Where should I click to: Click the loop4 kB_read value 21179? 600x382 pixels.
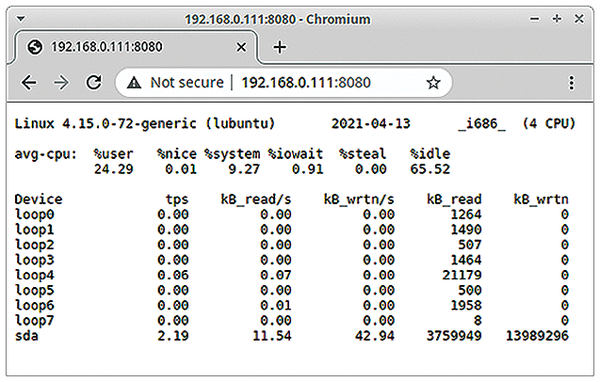462,275
